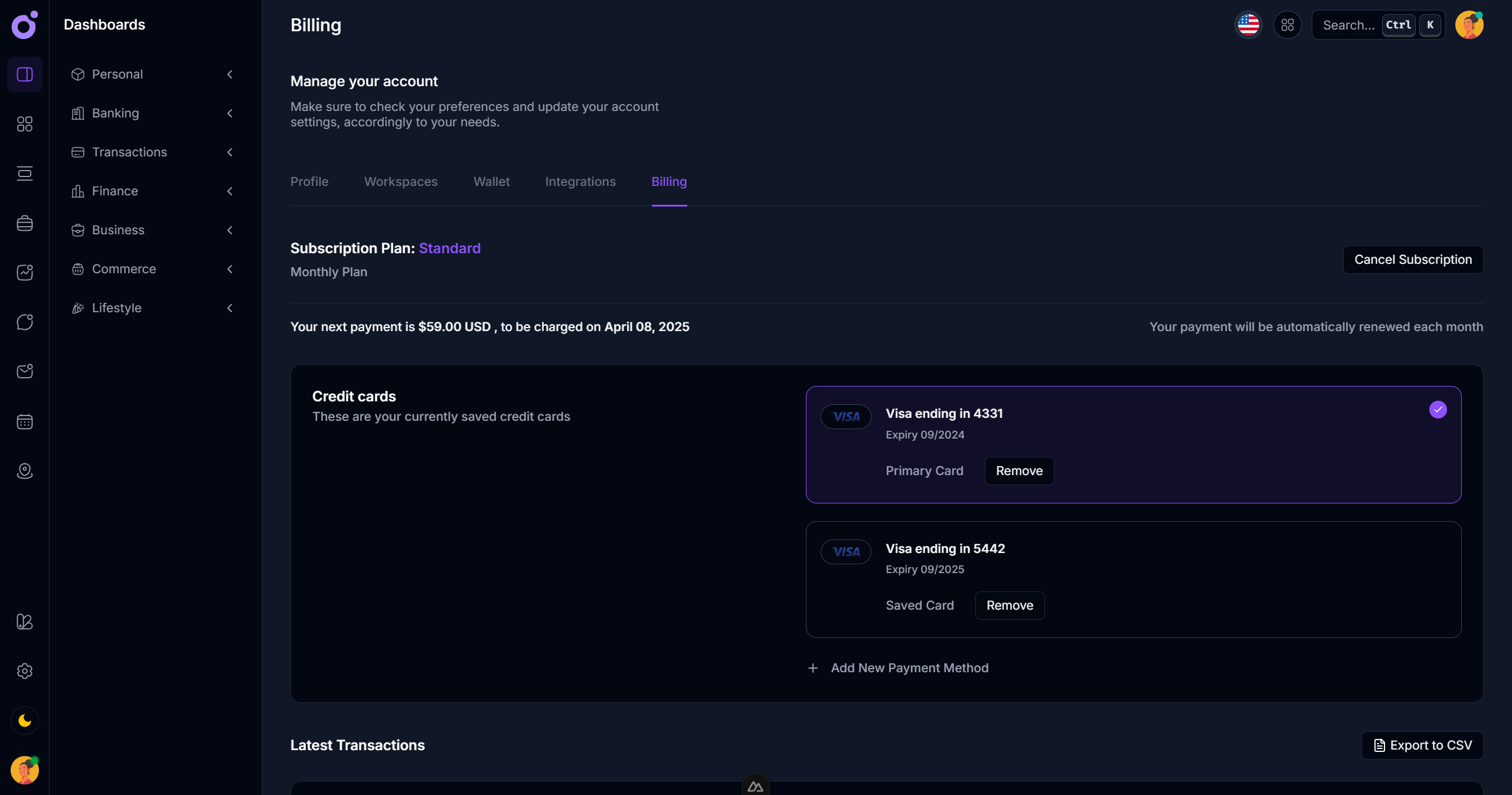This screenshot has width=1512, height=795.
Task: Open the apps launcher icon next to search
Action: pos(1288,25)
